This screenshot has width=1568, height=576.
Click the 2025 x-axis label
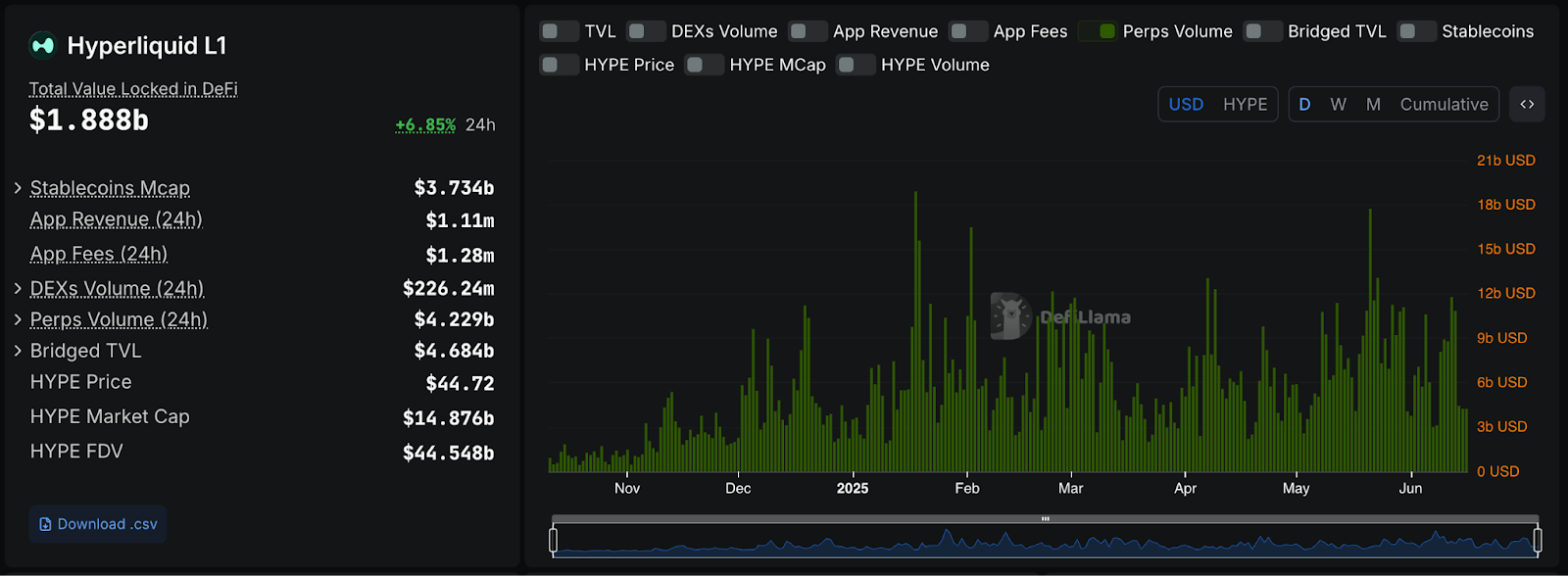[x=853, y=488]
